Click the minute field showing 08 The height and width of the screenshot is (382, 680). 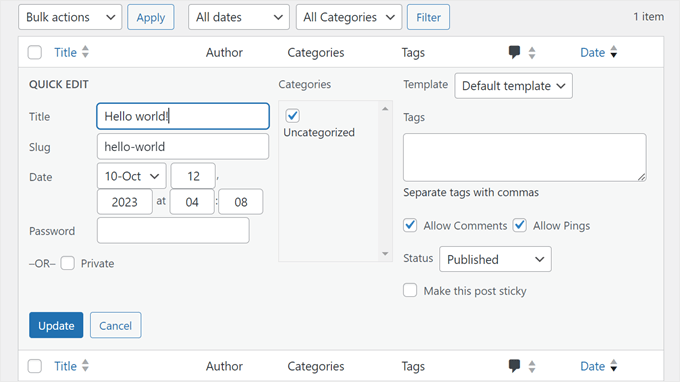pos(241,202)
